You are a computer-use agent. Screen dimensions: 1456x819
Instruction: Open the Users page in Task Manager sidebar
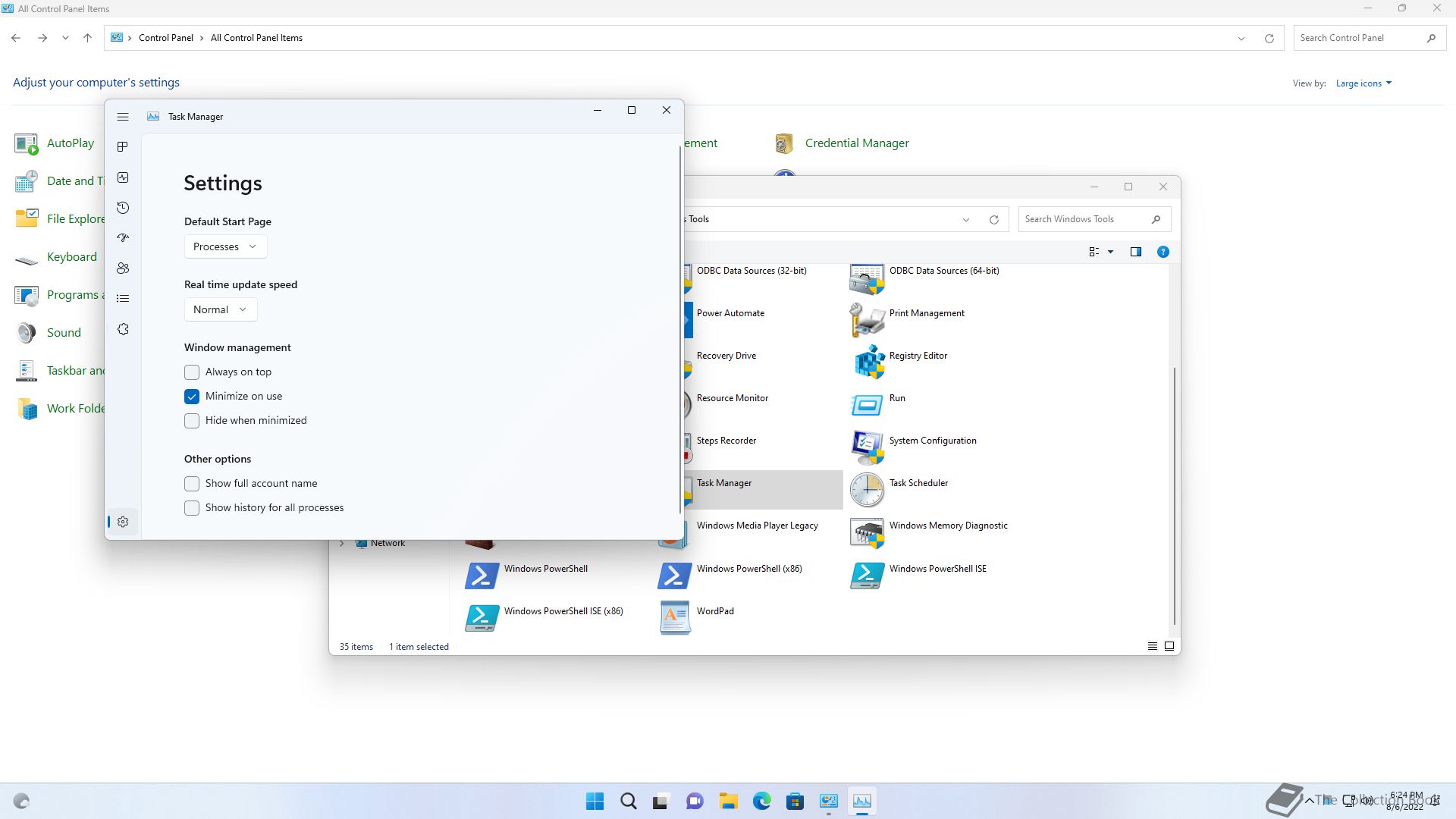click(123, 268)
